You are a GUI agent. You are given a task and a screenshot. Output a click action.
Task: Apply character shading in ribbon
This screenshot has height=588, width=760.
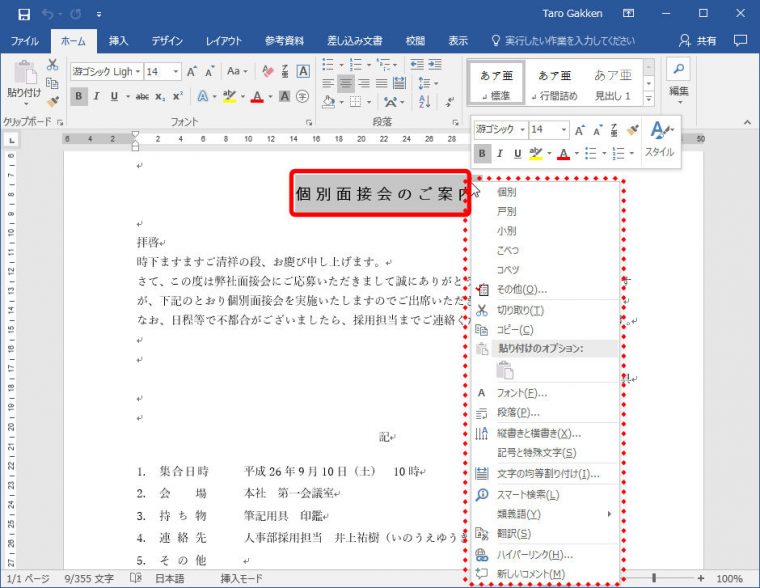[x=285, y=96]
